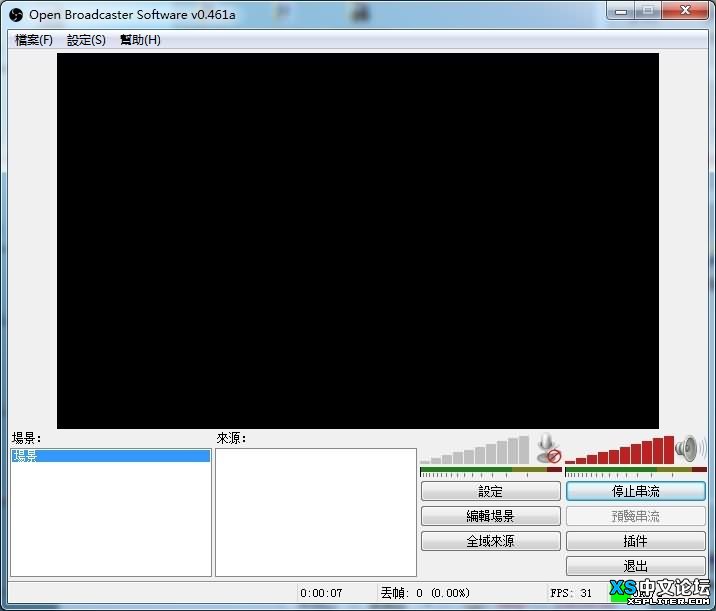Adjust the microphone volume bars

(x=475, y=450)
